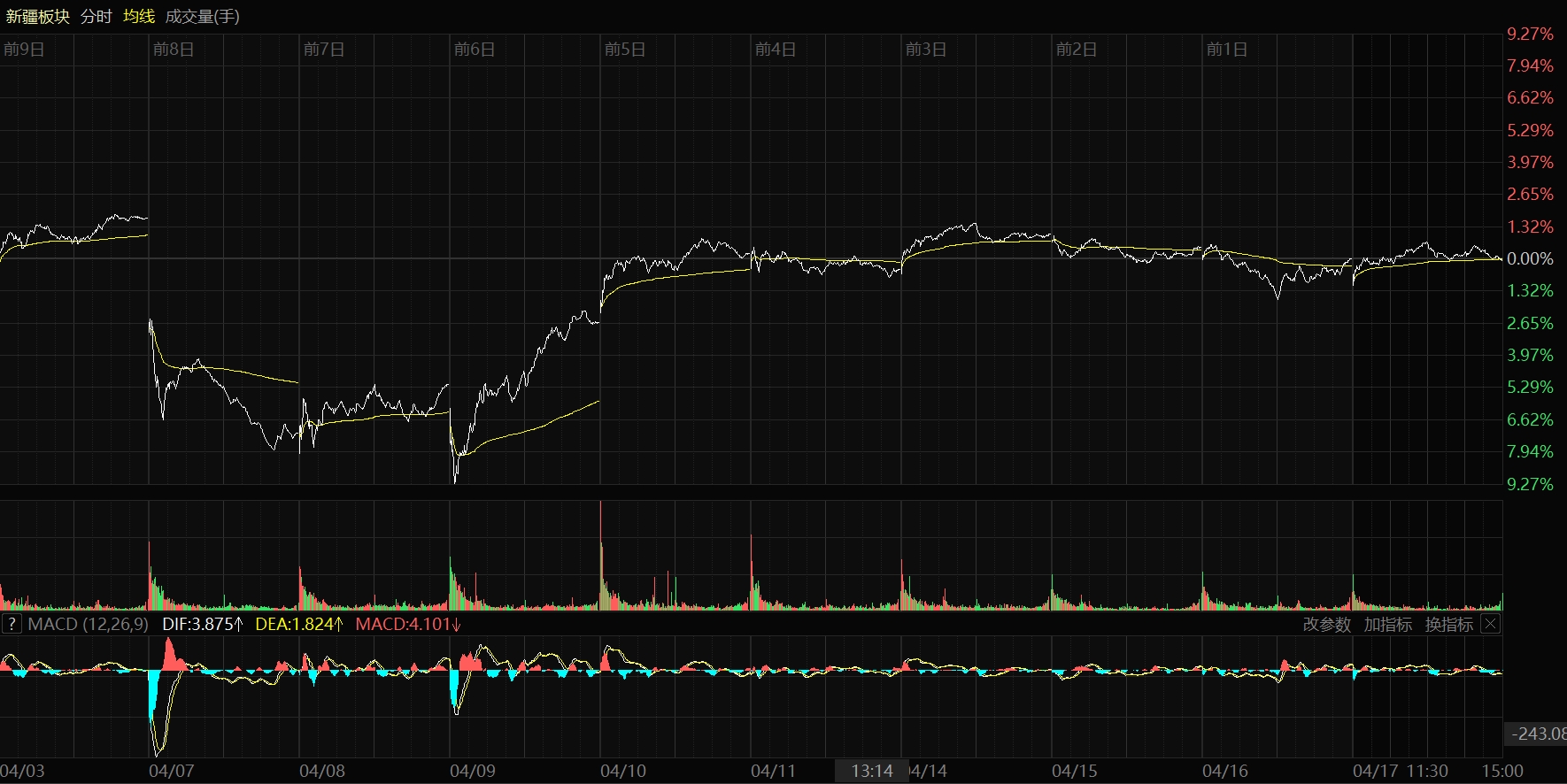Click the 04/07 date on time axis
This screenshot has width=1567, height=784.
[172, 771]
